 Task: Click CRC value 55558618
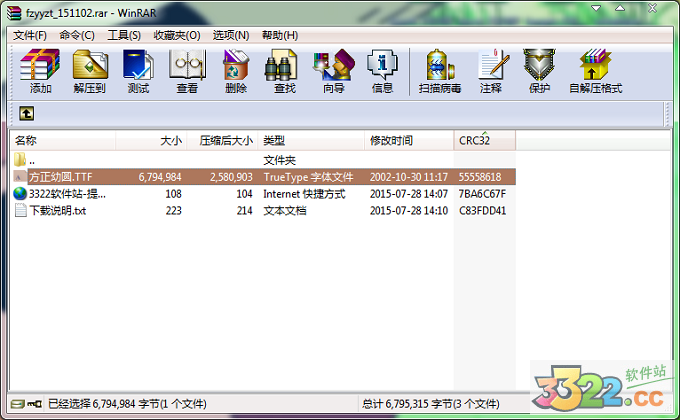pyautogui.click(x=480, y=177)
